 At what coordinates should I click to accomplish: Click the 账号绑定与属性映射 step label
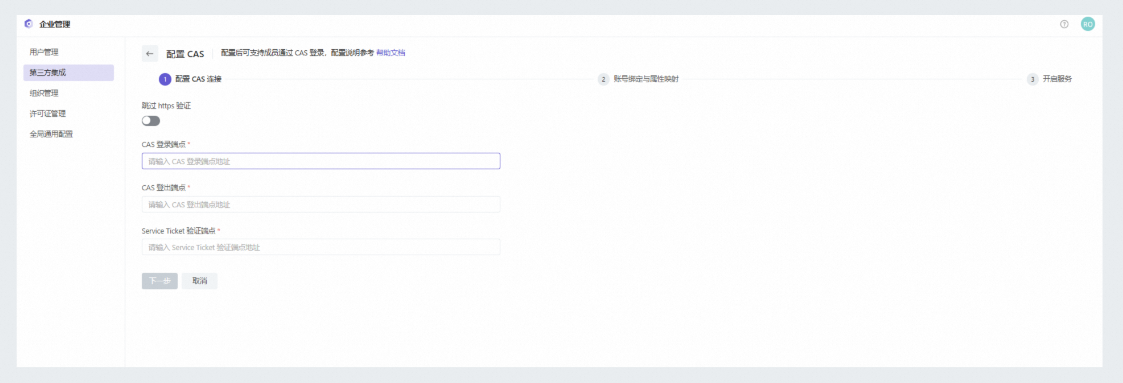click(646, 79)
